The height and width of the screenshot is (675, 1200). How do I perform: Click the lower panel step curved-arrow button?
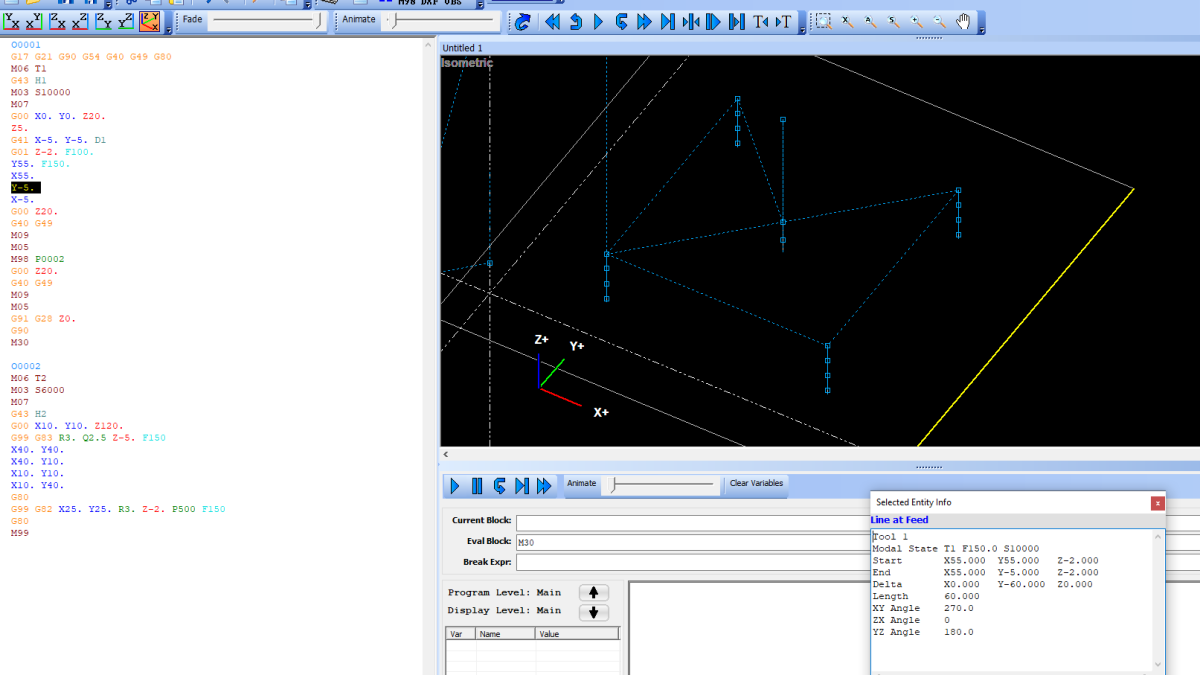coord(499,486)
